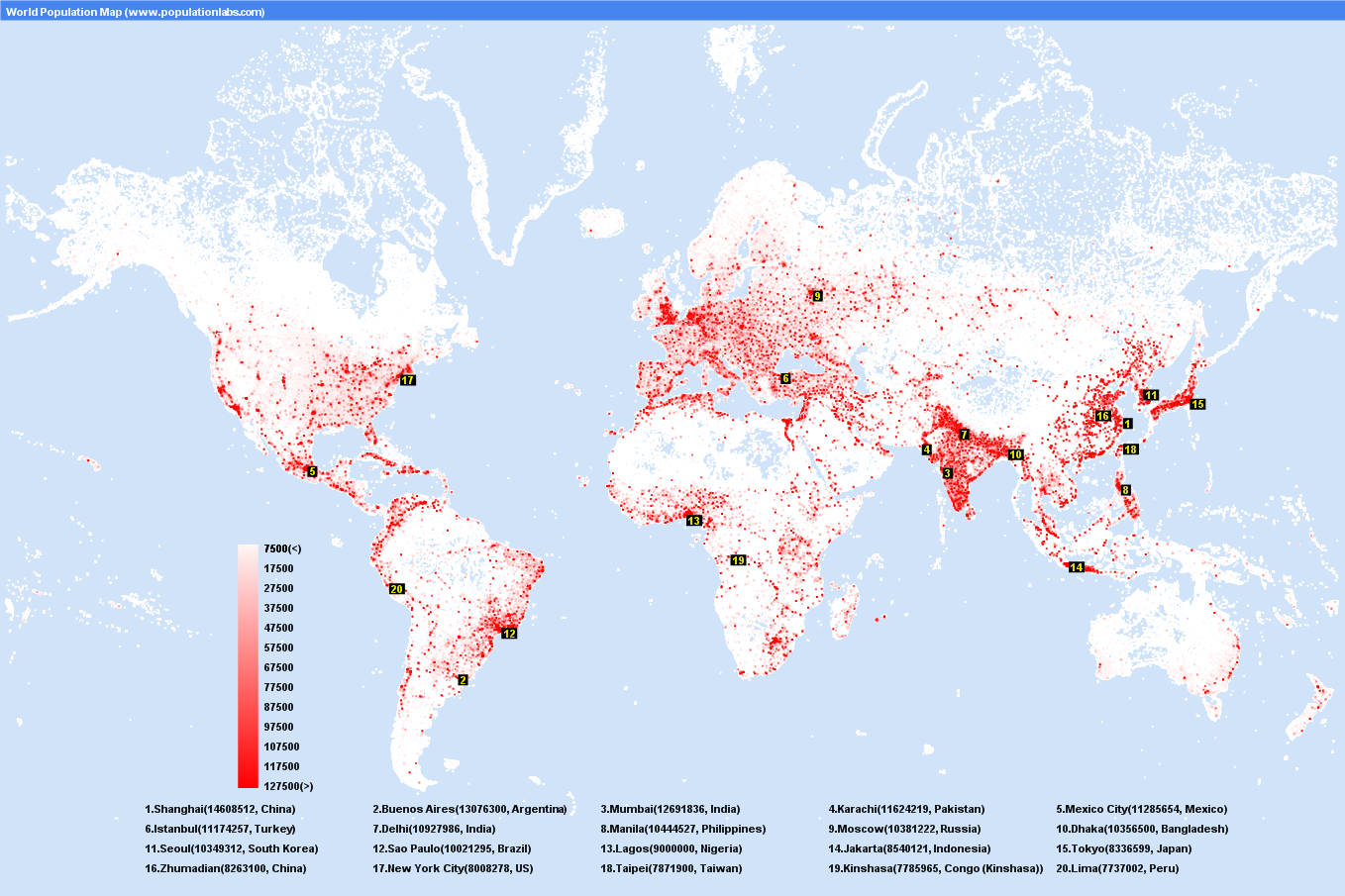
Task: Select map marker 20 at Lima
Action: click(x=396, y=589)
